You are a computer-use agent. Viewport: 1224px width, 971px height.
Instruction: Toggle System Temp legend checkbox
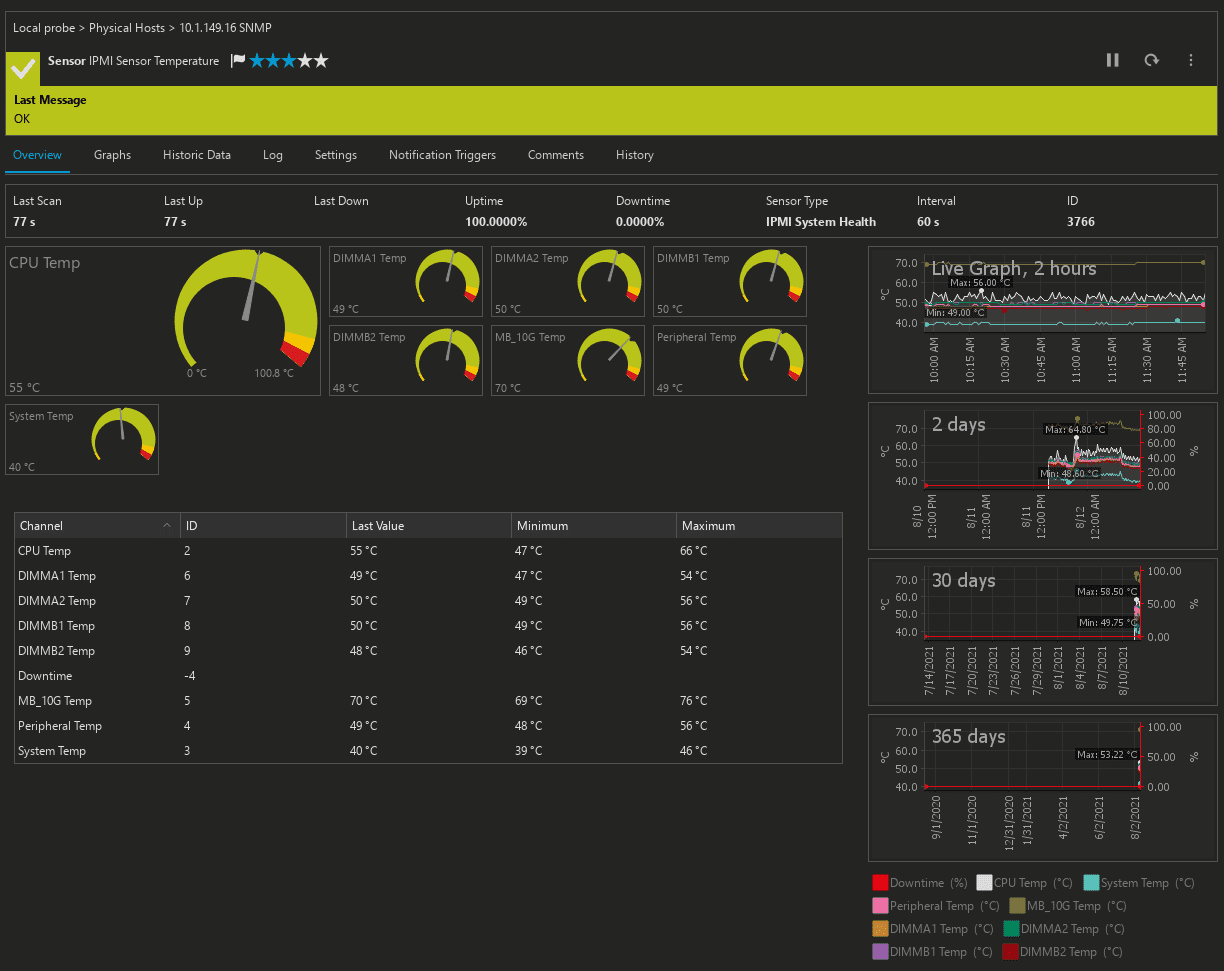1091,883
